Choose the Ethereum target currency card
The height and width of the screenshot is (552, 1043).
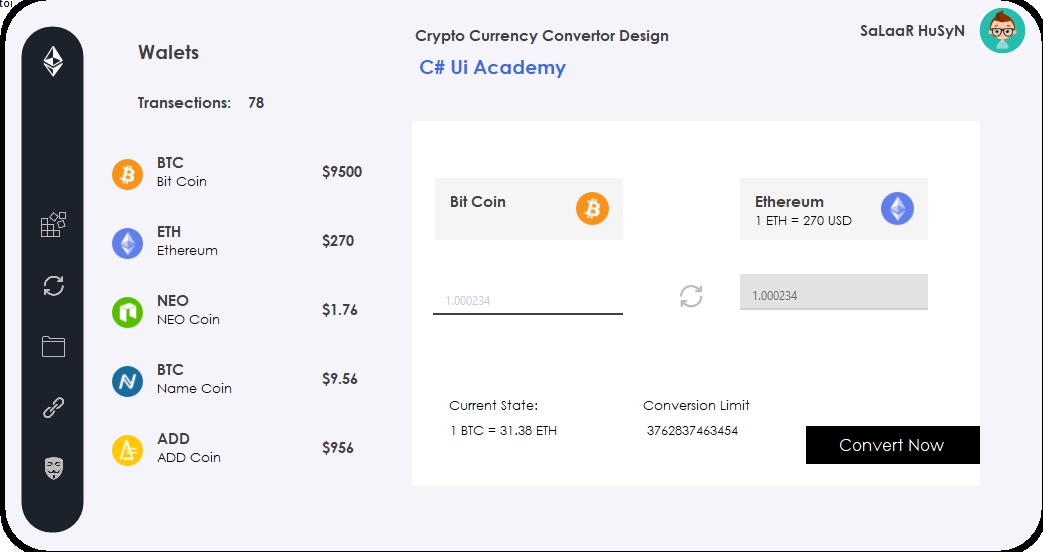833,209
